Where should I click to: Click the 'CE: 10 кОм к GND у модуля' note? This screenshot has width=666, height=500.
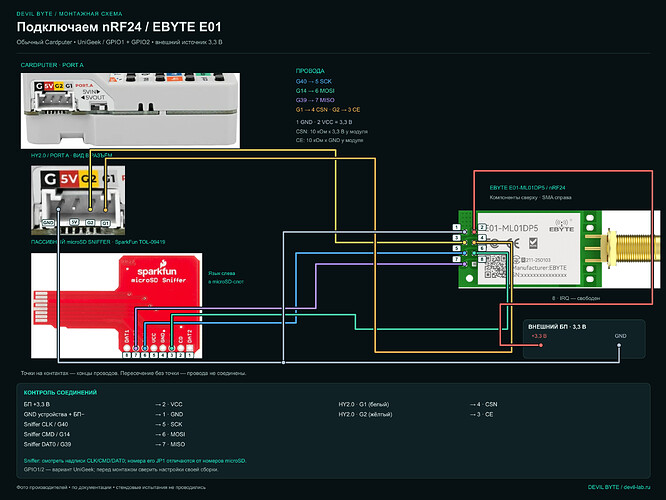pyautogui.click(x=329, y=140)
